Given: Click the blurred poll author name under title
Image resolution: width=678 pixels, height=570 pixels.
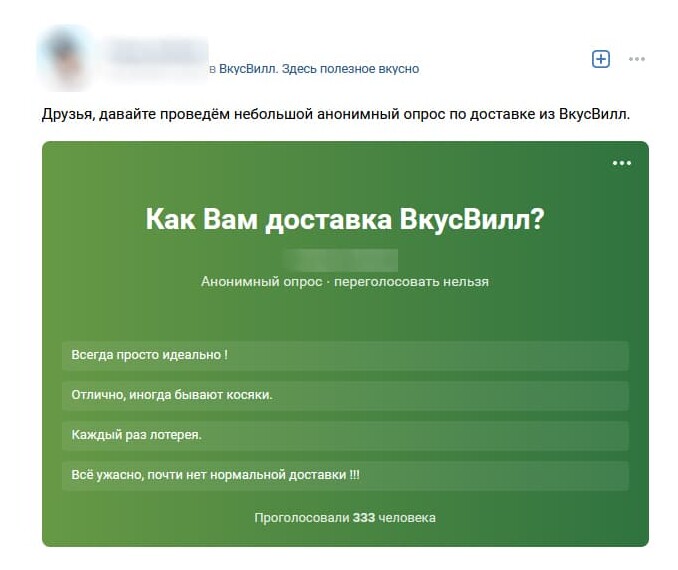Looking at the screenshot, I should pyautogui.click(x=341, y=259).
